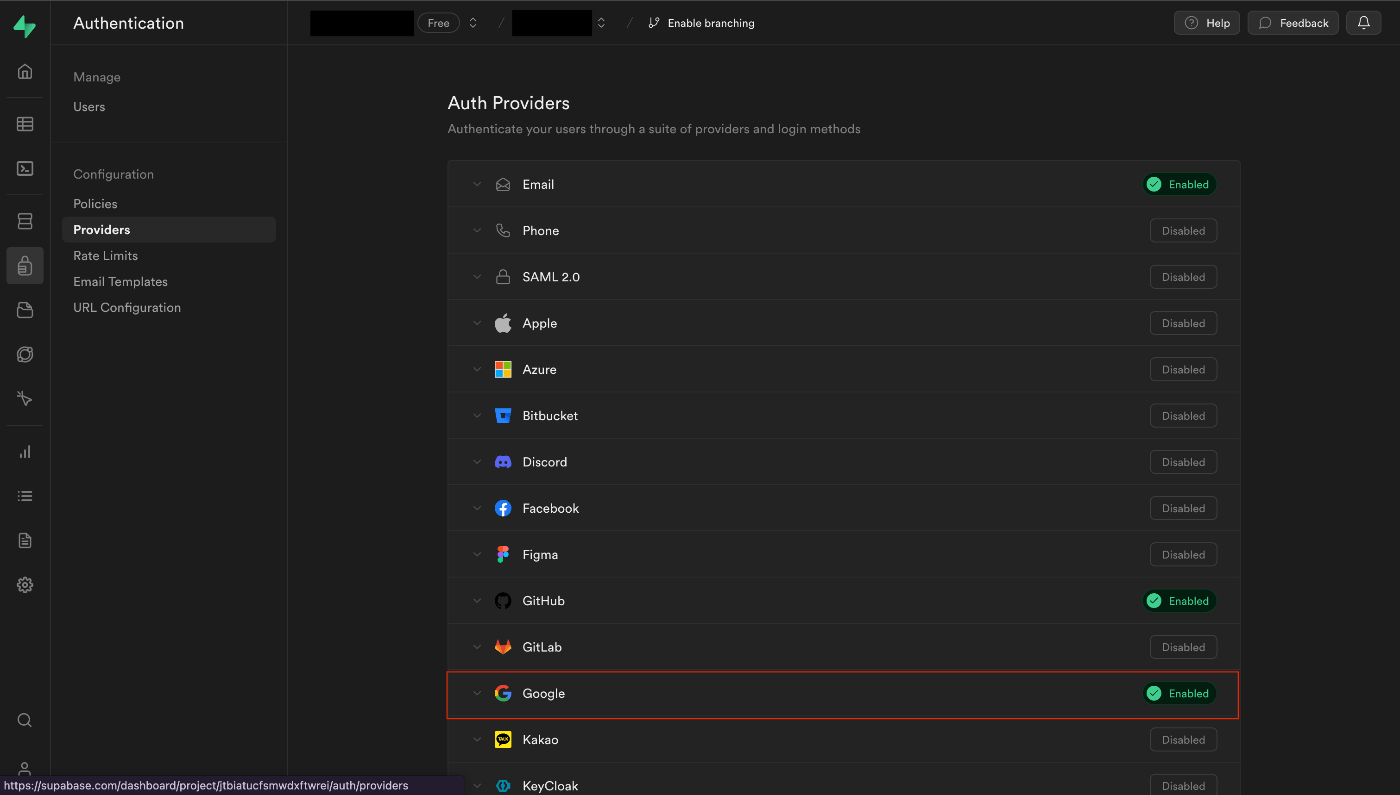Click the GitHub Enabled status badge
The width and height of the screenshot is (1400, 795).
pyautogui.click(x=1179, y=601)
